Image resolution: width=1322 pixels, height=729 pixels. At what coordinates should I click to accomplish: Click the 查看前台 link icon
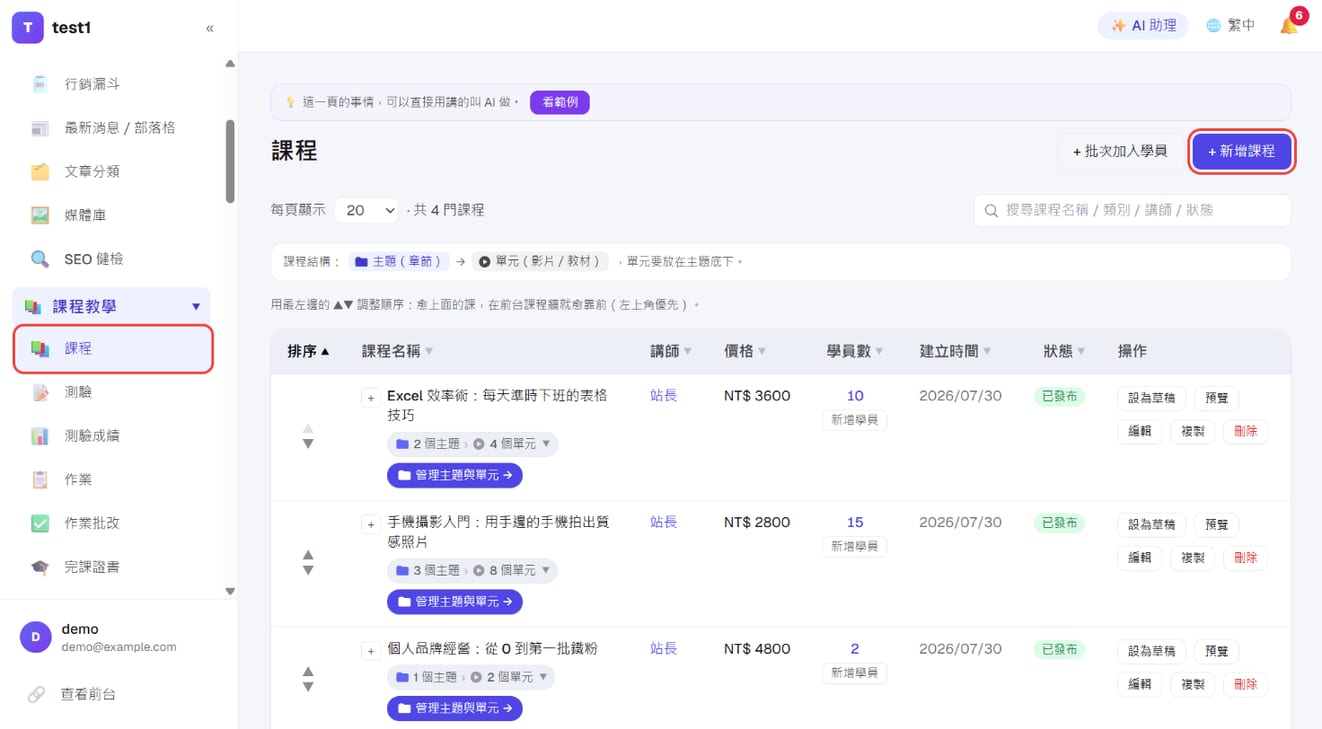[x=36, y=694]
